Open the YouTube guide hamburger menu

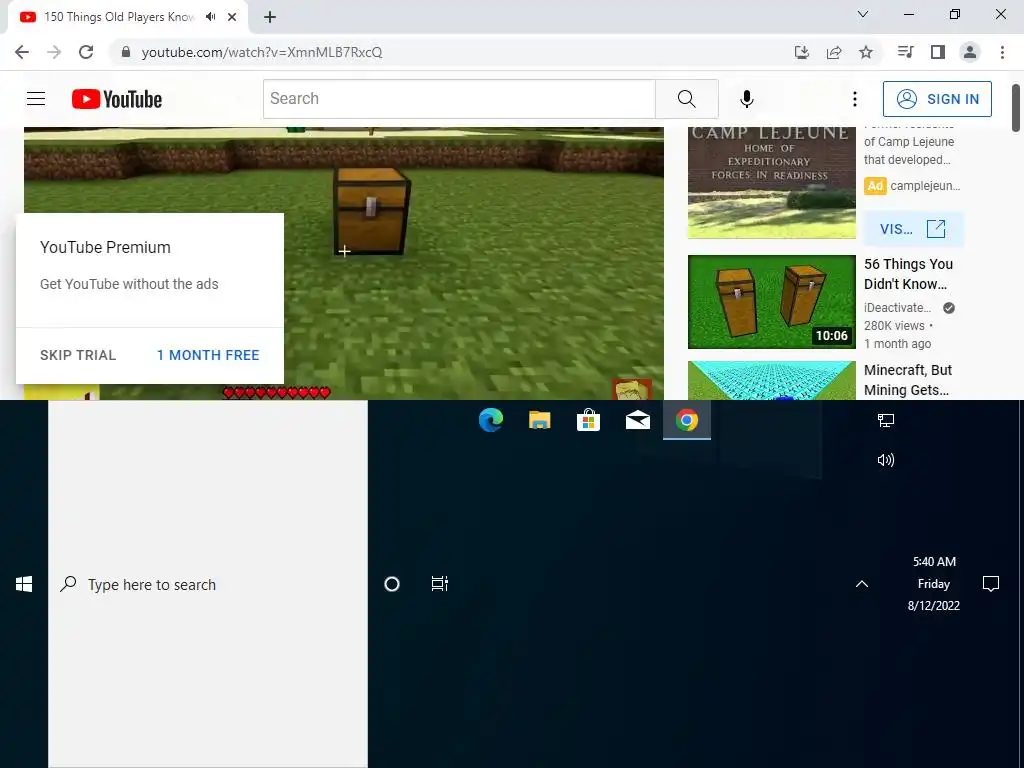[36, 99]
